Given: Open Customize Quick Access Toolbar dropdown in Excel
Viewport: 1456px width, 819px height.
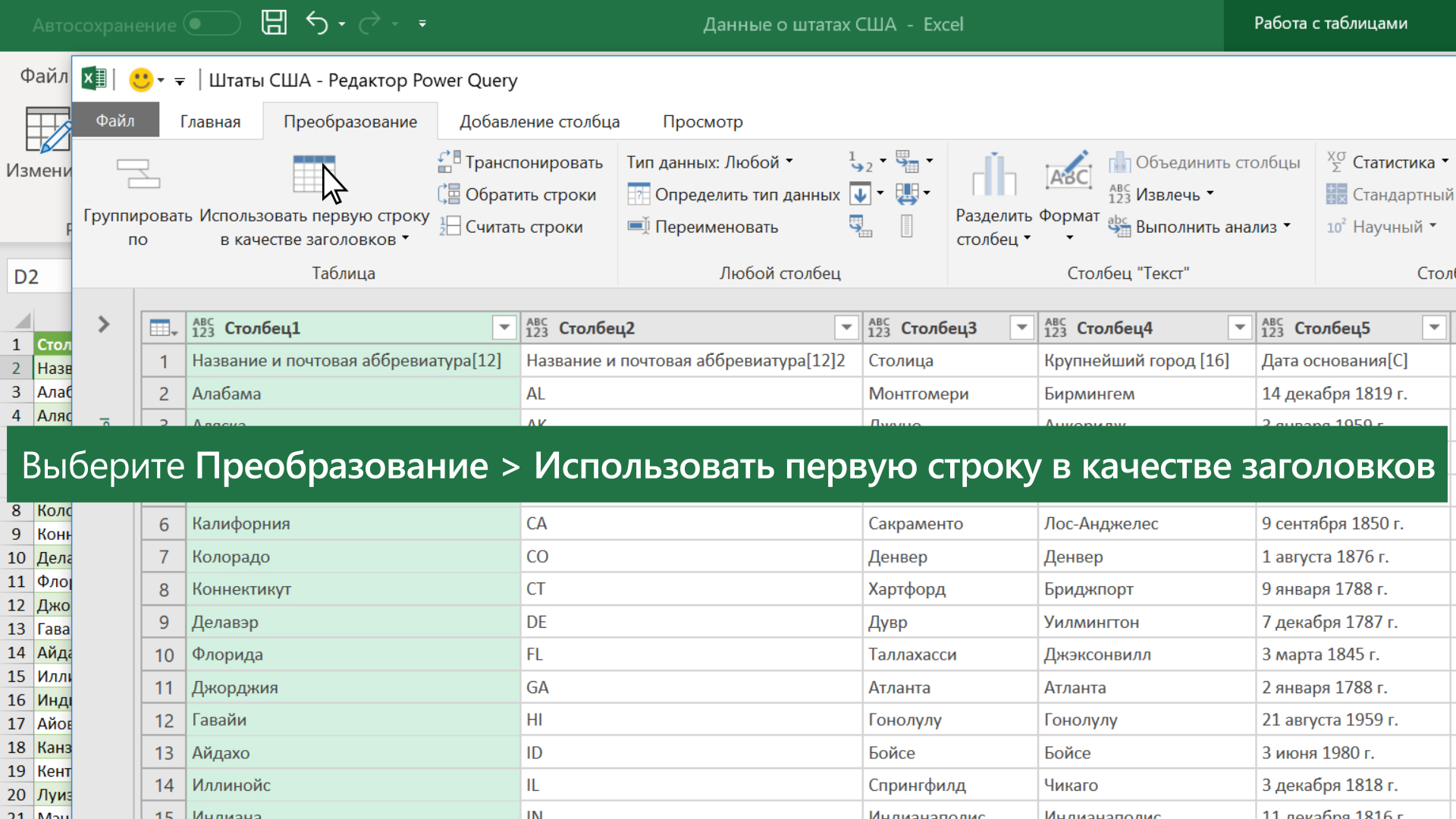Looking at the screenshot, I should [422, 24].
